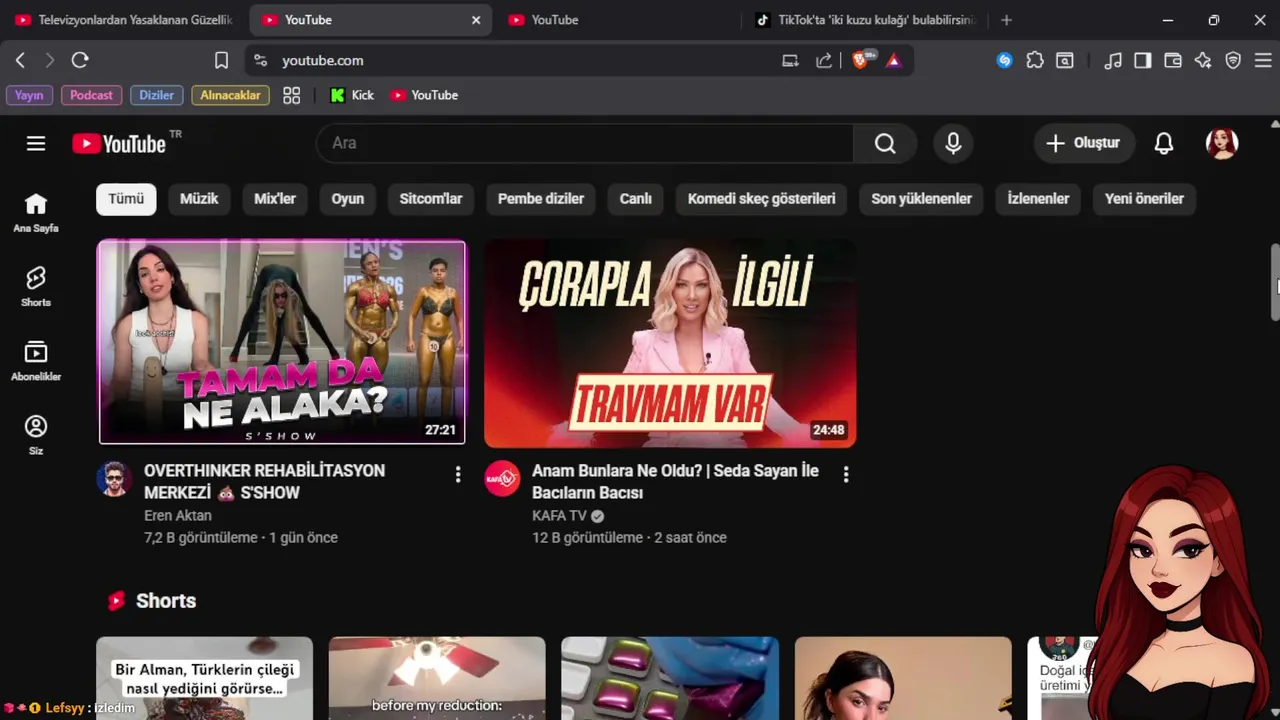
Task: Select the Sitcom'lar filter chip
Action: click(431, 198)
